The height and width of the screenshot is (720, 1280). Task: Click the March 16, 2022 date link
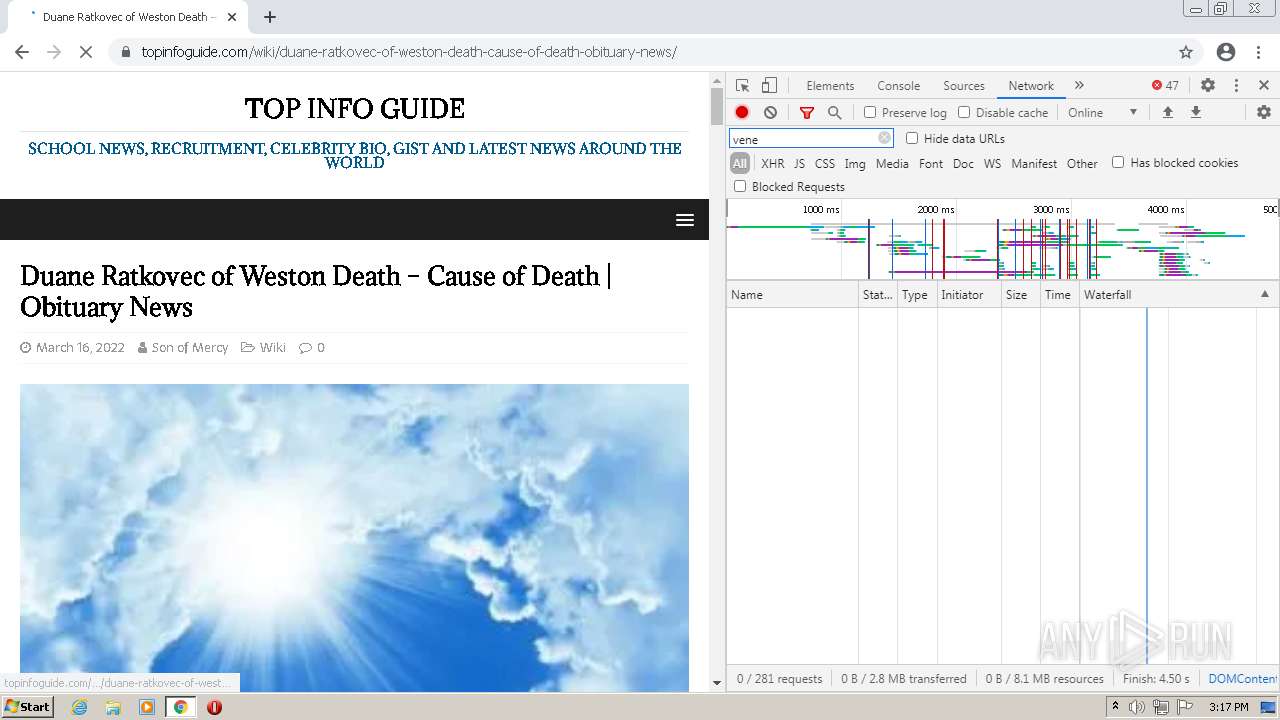tap(80, 347)
